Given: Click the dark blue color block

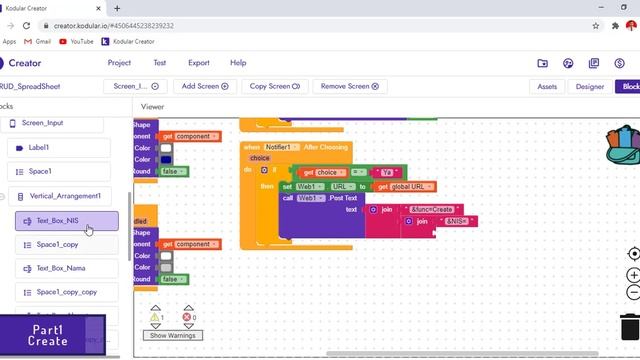Looking at the screenshot, I should coord(166,160).
